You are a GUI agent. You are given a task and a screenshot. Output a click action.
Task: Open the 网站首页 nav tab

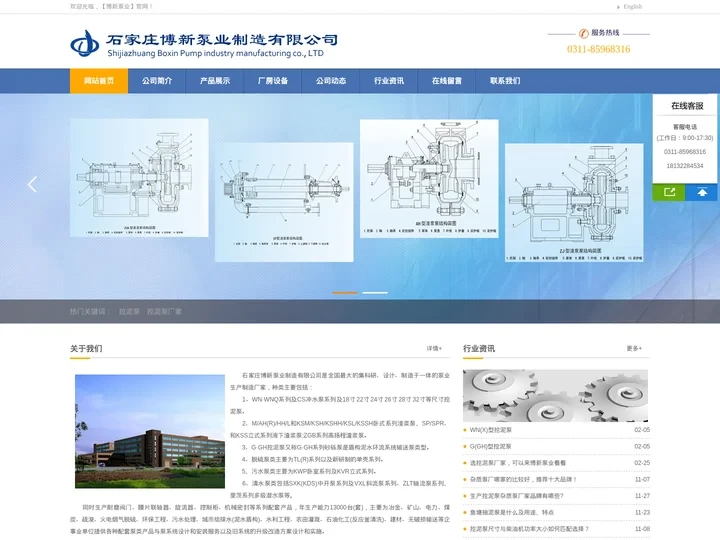[99, 81]
